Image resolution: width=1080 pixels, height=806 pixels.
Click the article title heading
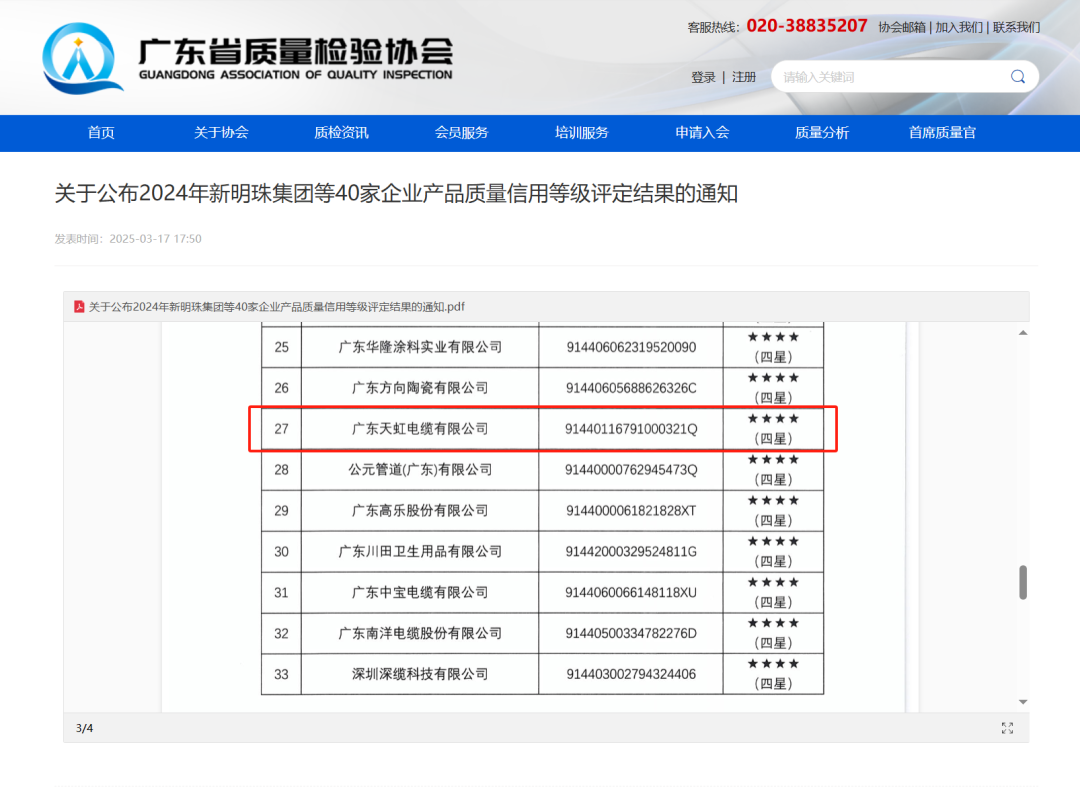pos(396,194)
